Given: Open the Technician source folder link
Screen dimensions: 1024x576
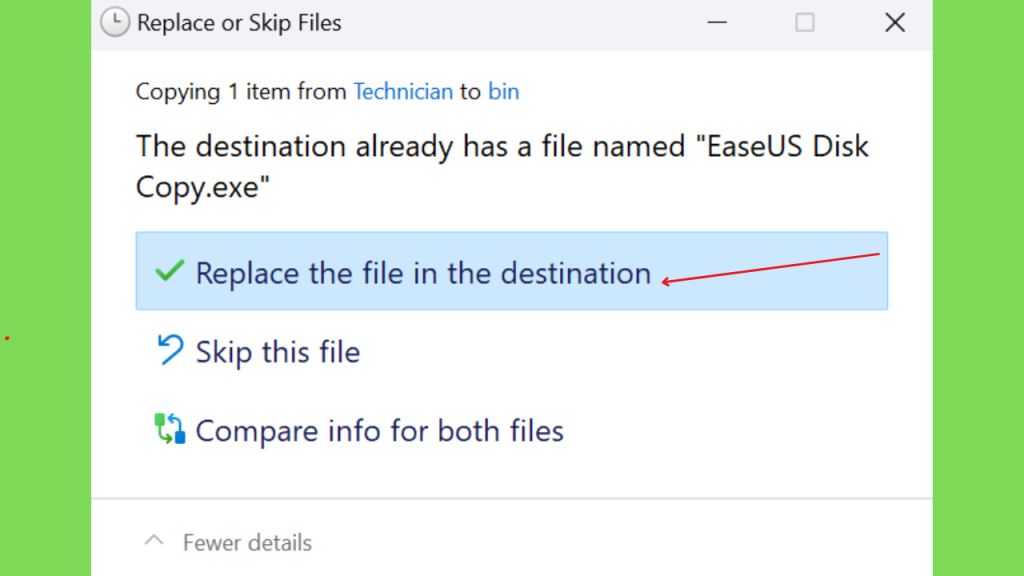Looking at the screenshot, I should point(403,91).
